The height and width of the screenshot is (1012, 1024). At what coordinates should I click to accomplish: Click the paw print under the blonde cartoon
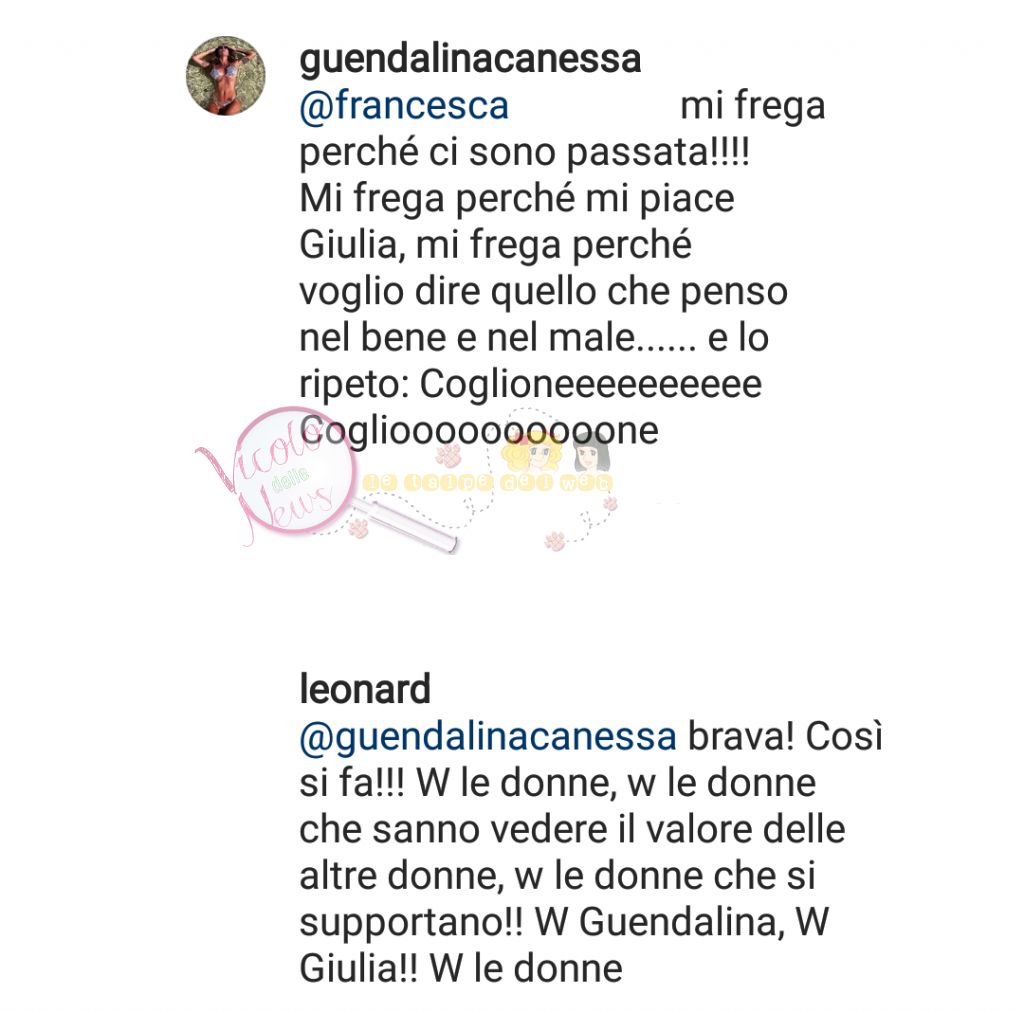coord(554,541)
